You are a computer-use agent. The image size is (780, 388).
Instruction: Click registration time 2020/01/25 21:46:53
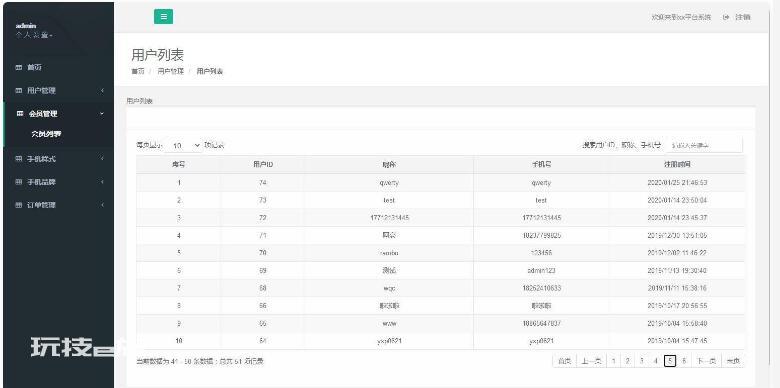click(x=677, y=183)
